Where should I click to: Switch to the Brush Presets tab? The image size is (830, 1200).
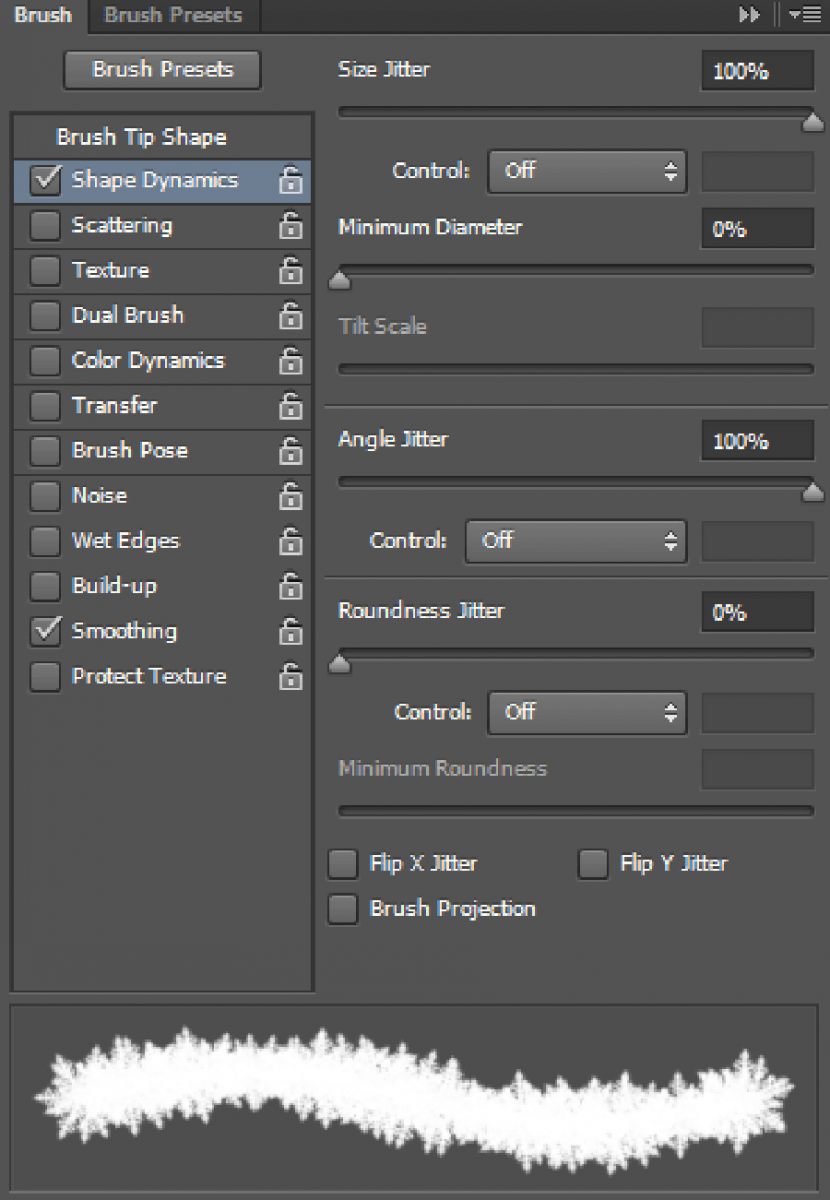(x=173, y=15)
